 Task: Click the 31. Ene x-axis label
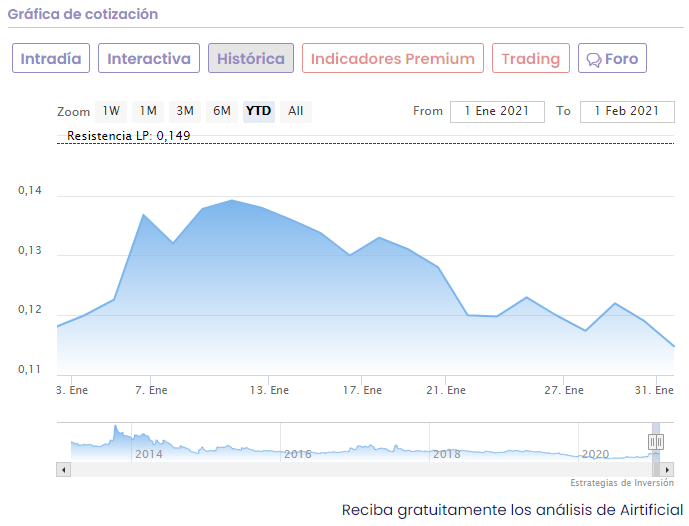654,390
